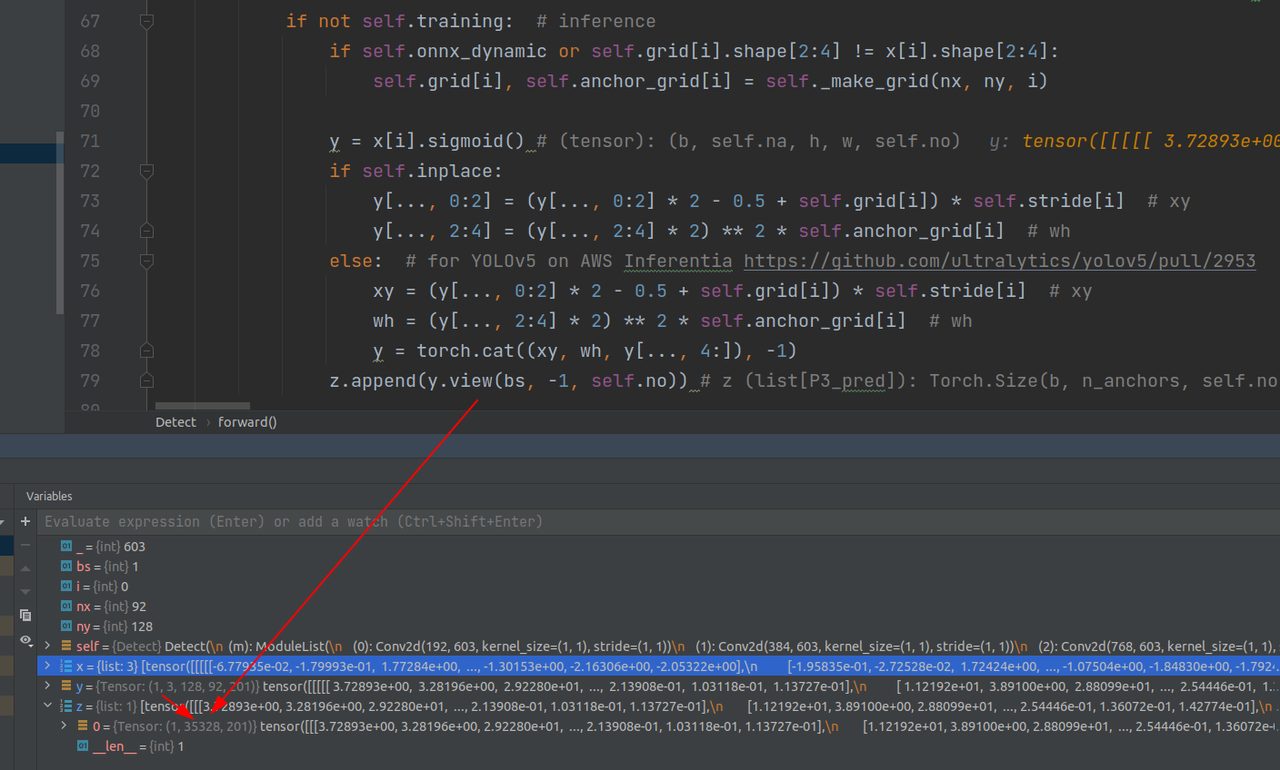Click the inline y: tensor value hint
This screenshot has width=1280, height=770.
point(1134,141)
